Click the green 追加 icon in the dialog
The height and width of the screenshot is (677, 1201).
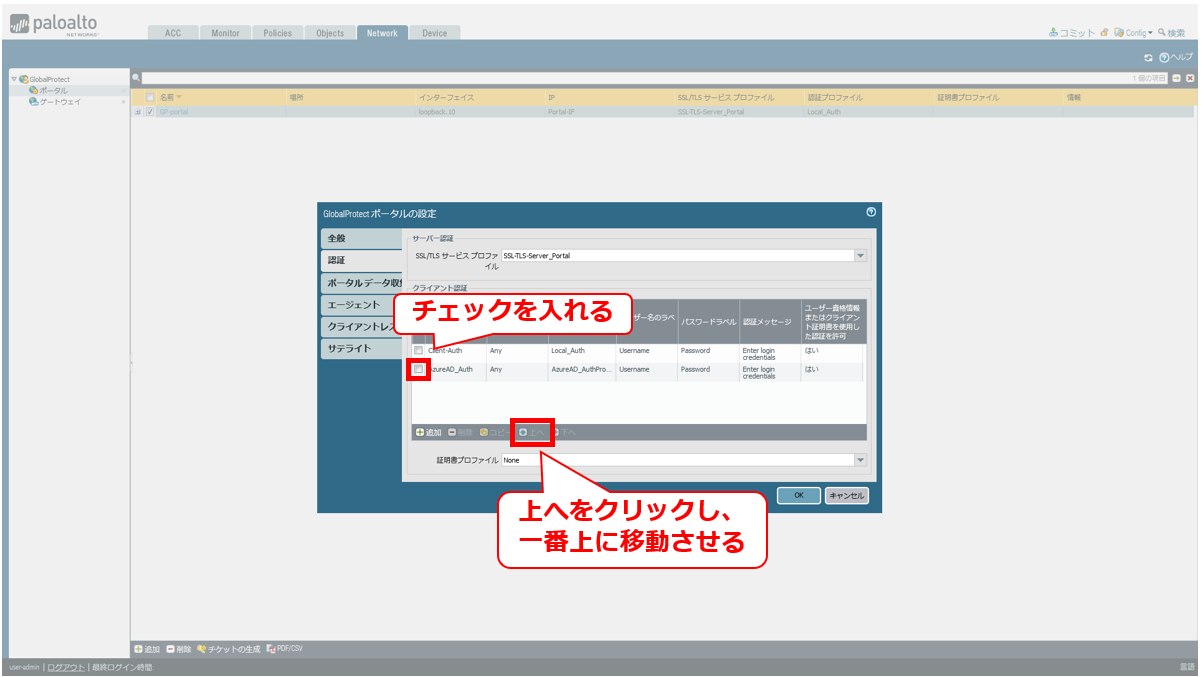click(x=421, y=433)
